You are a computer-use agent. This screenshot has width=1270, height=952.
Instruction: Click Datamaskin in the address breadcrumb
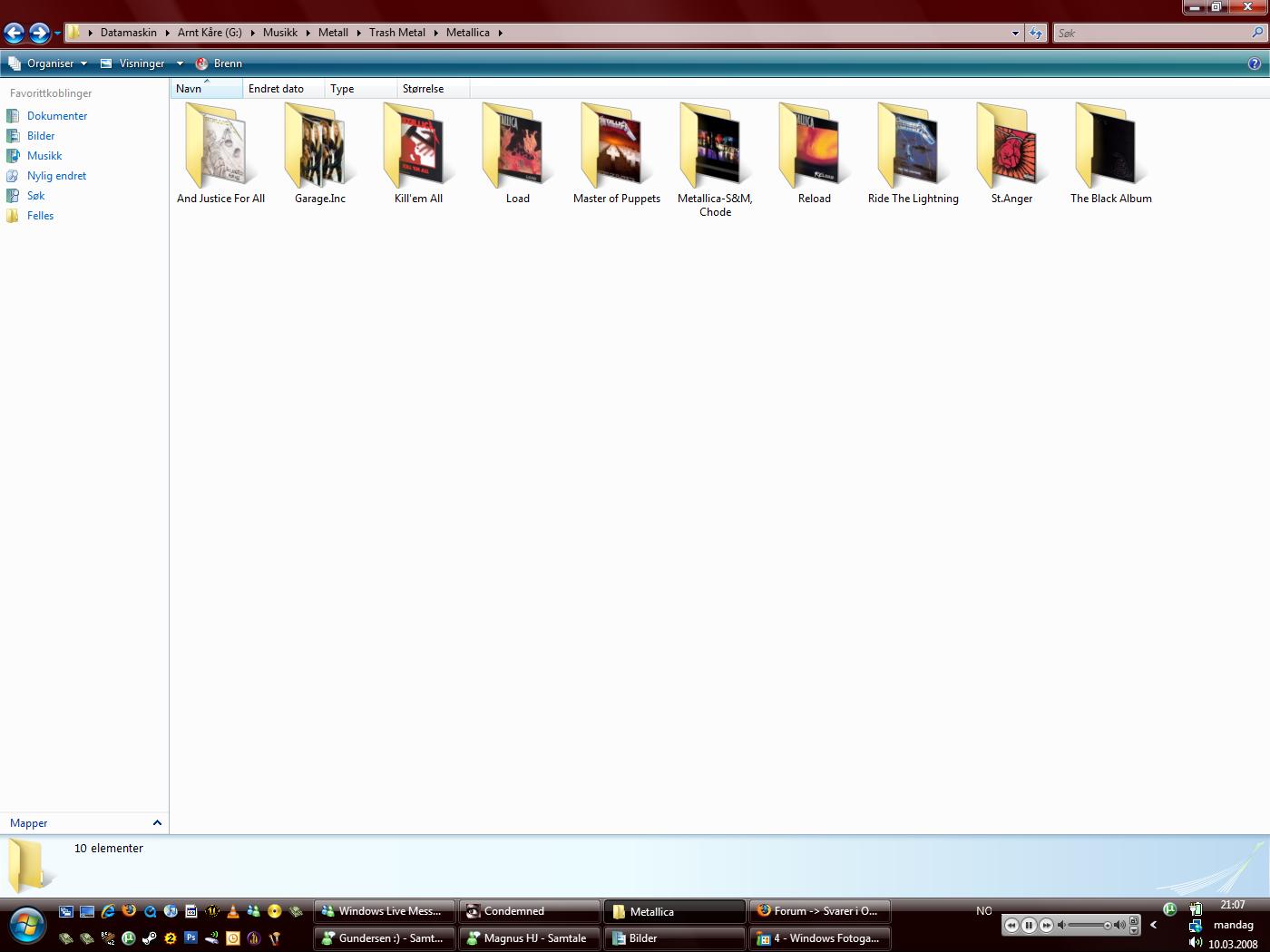pos(129,33)
